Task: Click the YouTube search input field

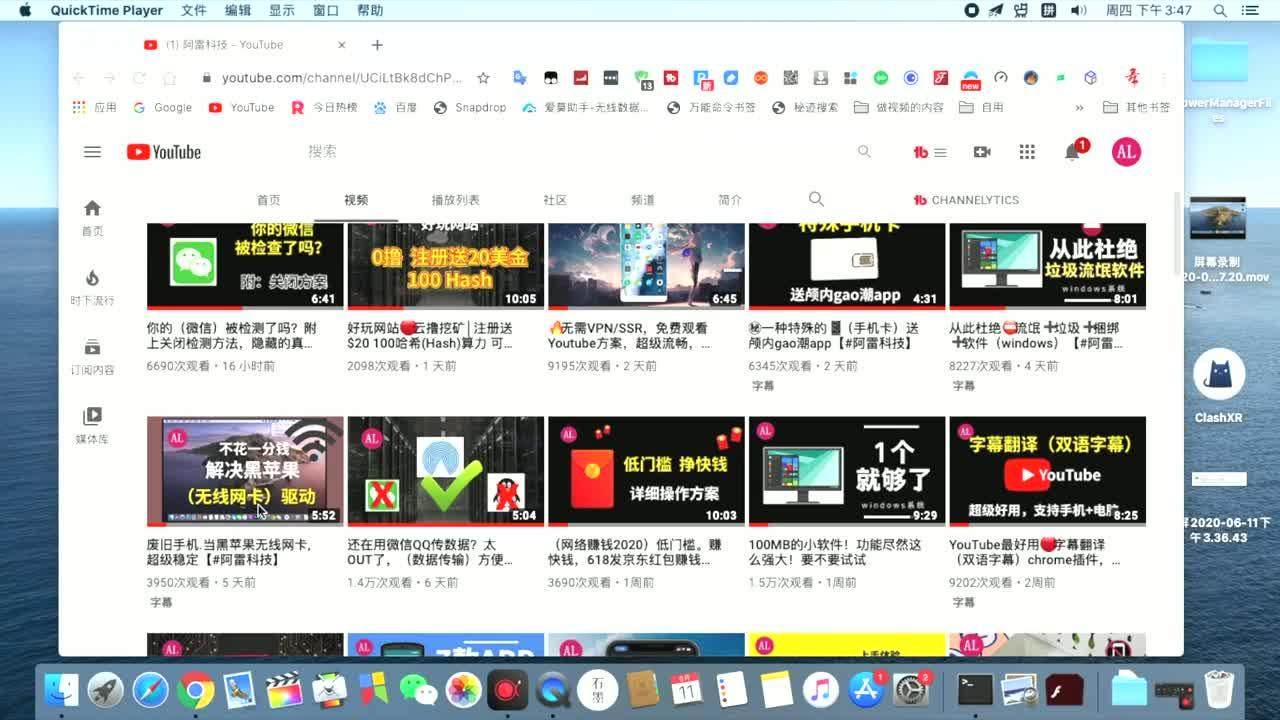Action: click(575, 152)
